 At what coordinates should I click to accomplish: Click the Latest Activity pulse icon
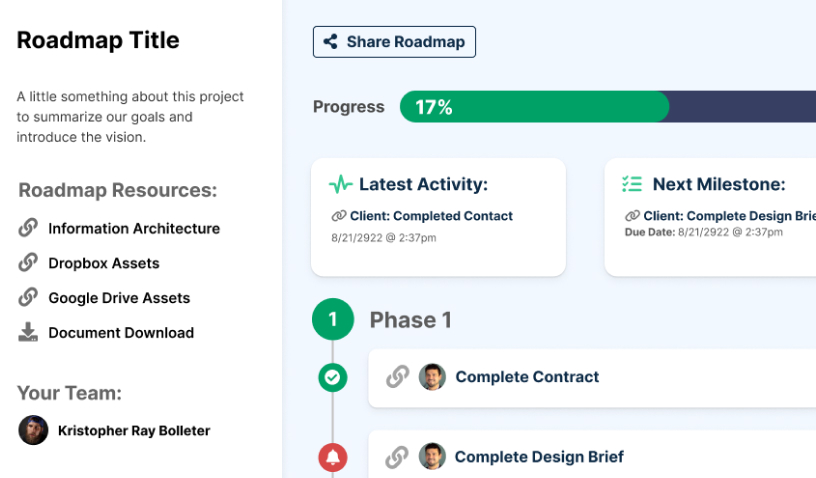coord(341,184)
